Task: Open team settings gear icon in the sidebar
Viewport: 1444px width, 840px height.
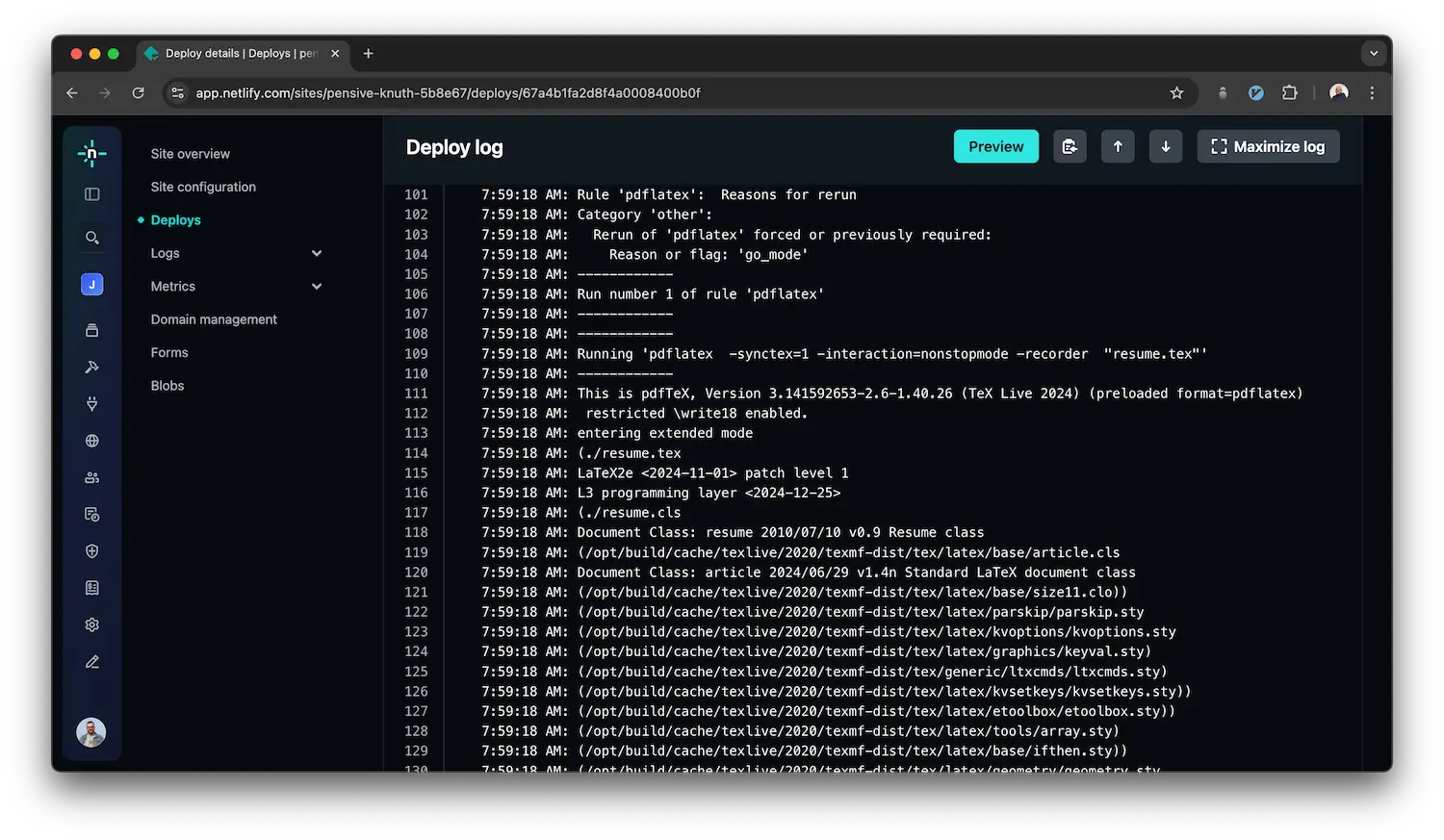Action: point(91,624)
